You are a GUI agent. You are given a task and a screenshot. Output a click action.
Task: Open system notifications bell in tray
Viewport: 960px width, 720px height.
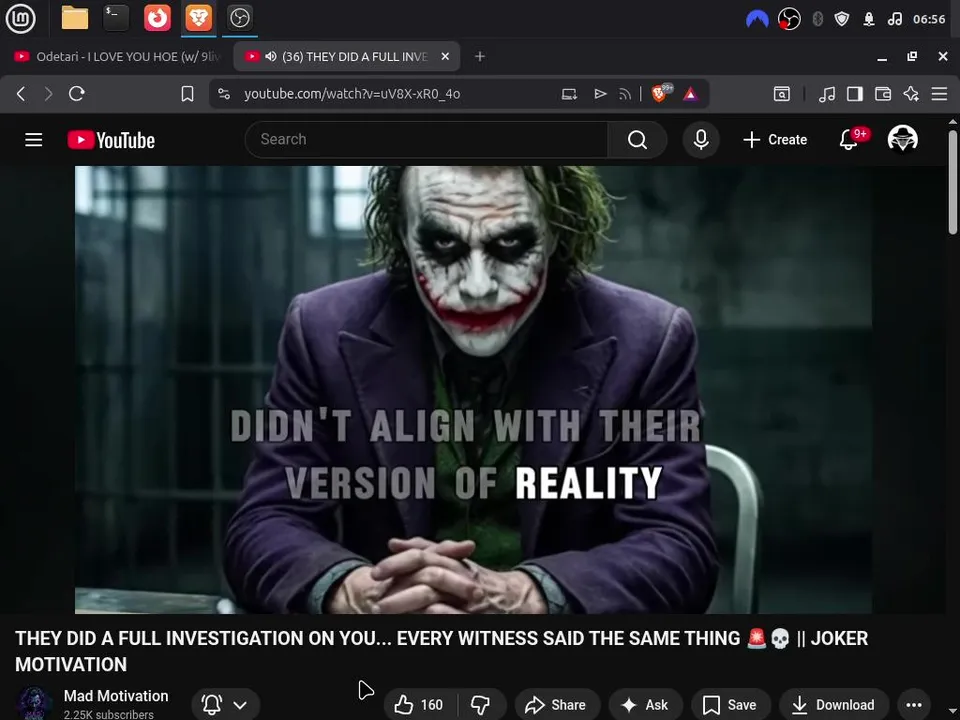(869, 20)
